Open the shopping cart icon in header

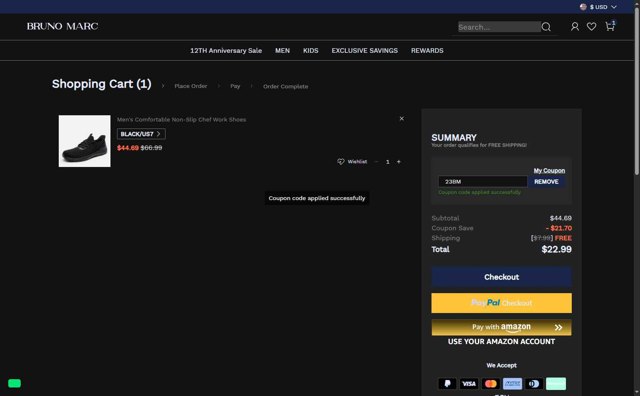[x=610, y=26]
